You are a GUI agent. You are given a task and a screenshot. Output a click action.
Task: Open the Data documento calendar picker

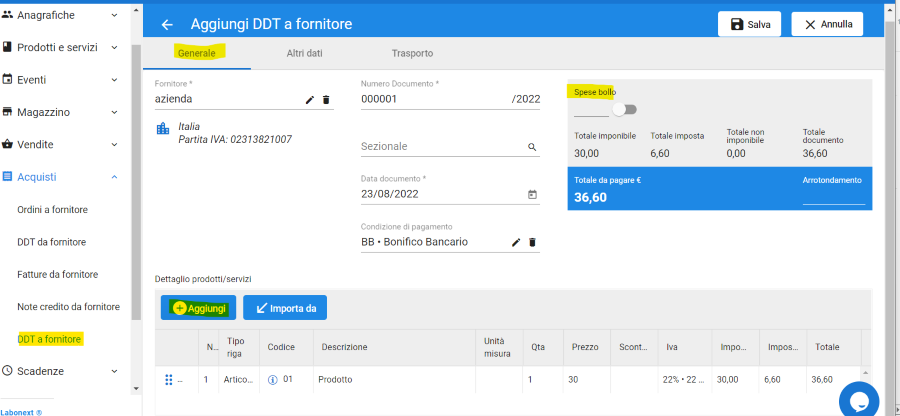pos(532,195)
